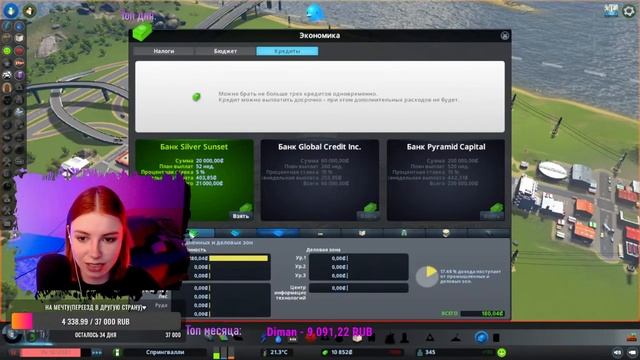Click the purple info view icon
This screenshot has height=360, width=640.
[19, 75]
